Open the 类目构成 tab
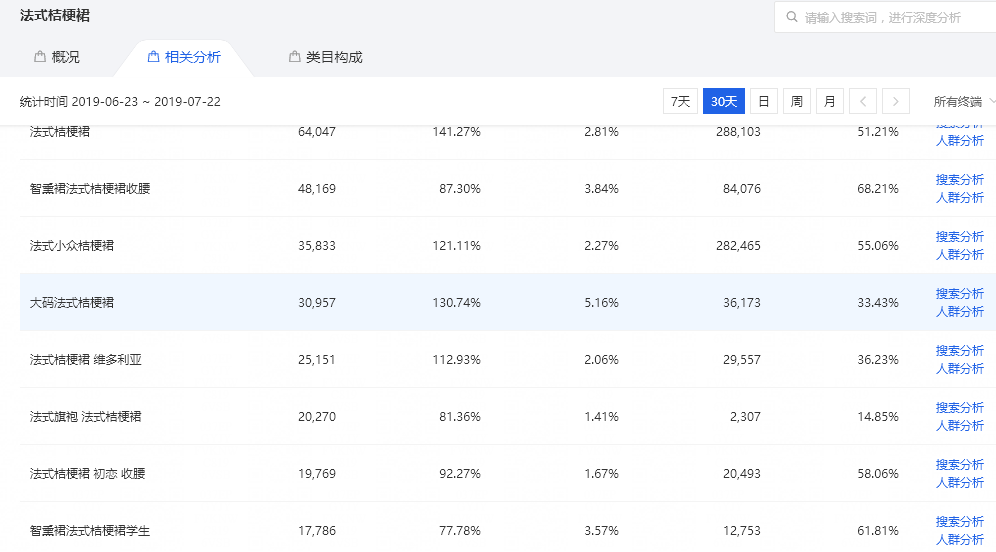This screenshot has height=552, width=996. 334,57
